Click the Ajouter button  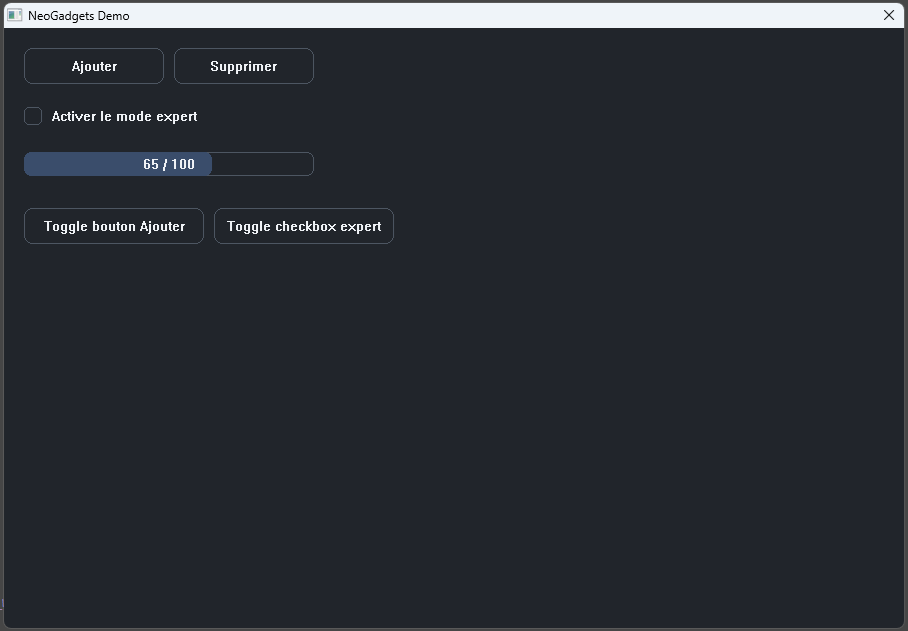[94, 66]
